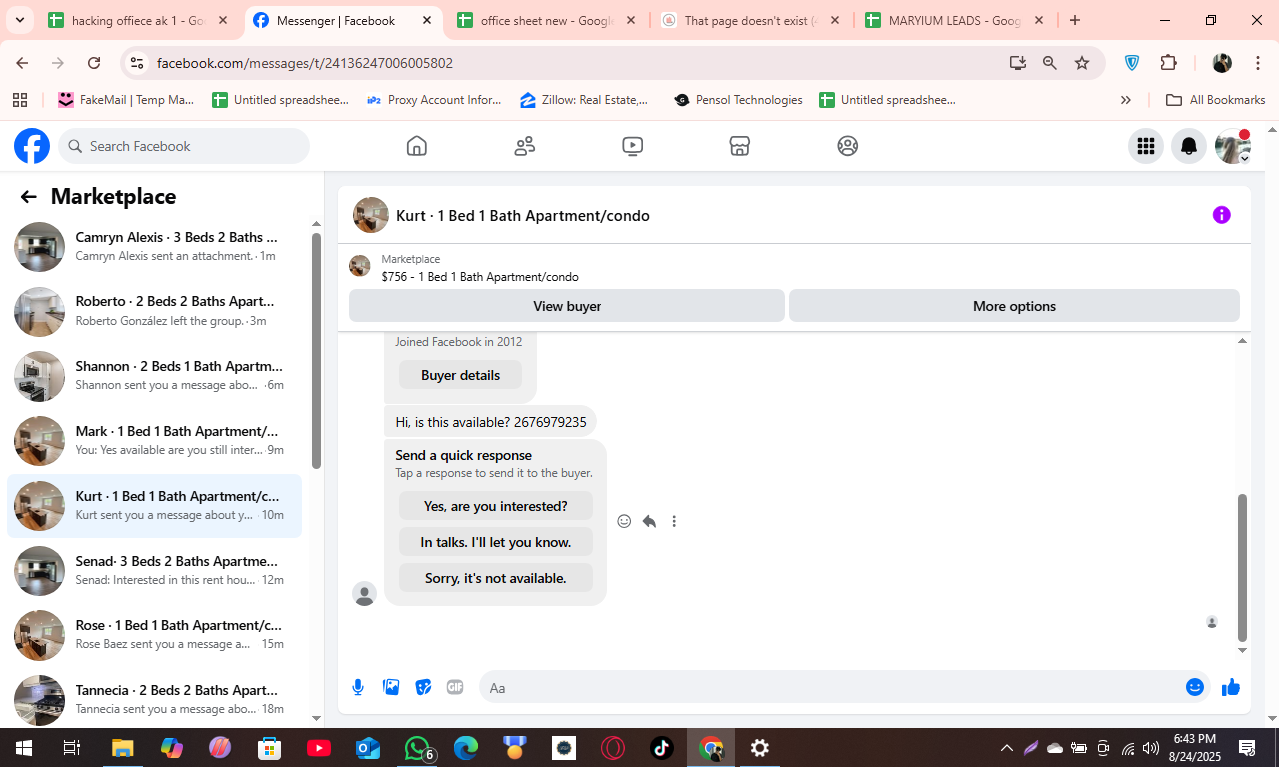Screen dimensions: 1279x767
Task: Show hidden system tray icons
Action: [1007, 748]
